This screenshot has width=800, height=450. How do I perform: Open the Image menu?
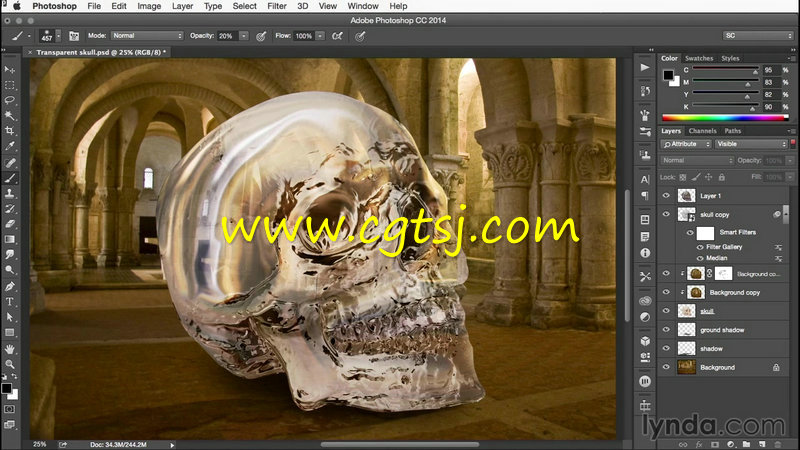(149, 6)
